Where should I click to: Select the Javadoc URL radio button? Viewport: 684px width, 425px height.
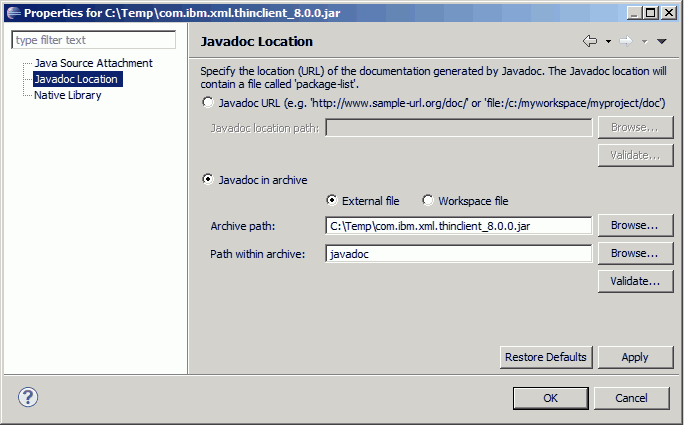[x=208, y=103]
